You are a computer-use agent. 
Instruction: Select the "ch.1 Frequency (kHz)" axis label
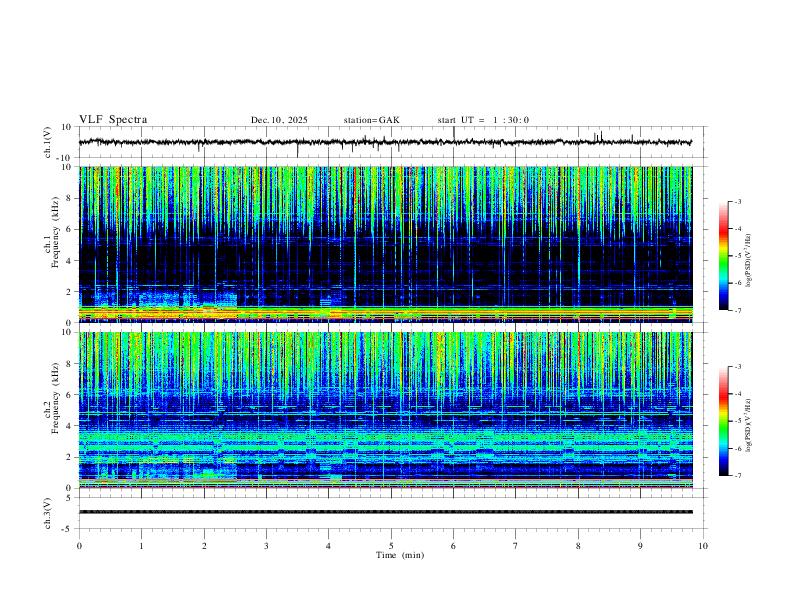[x=53, y=231]
